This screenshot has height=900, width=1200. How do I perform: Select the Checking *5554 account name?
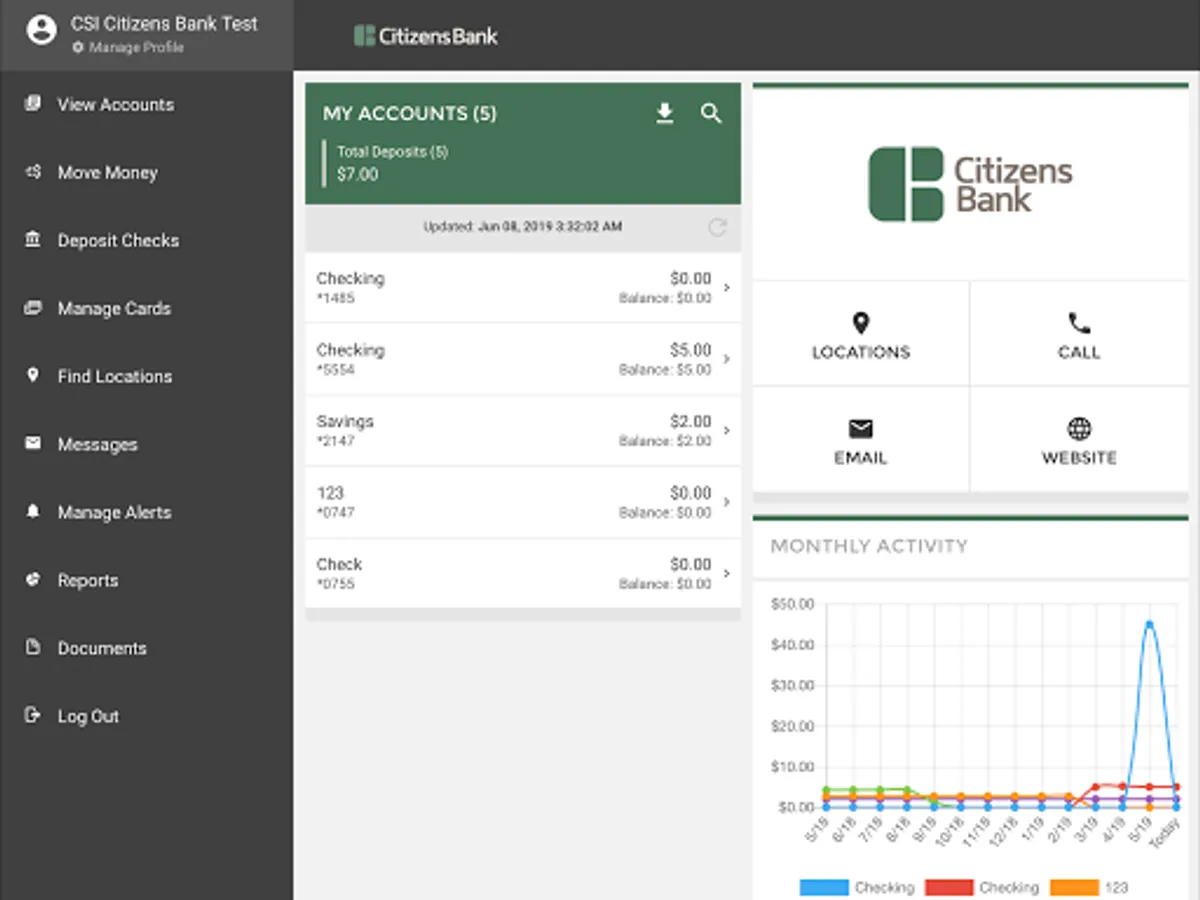pos(350,350)
